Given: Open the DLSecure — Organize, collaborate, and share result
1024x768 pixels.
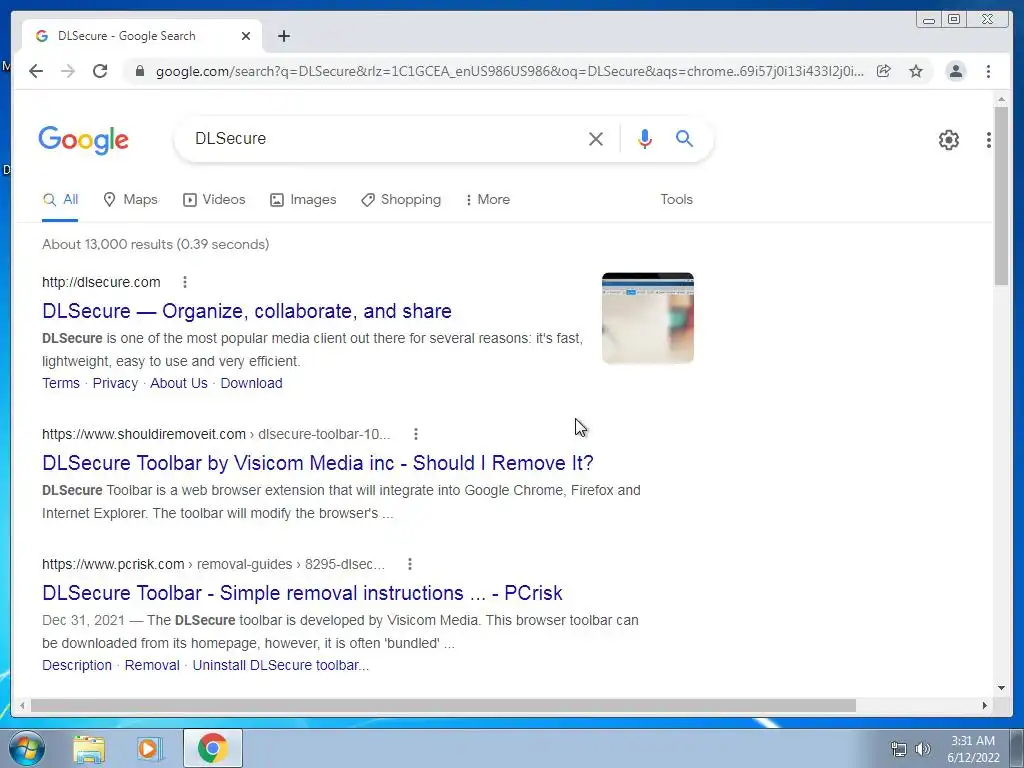Looking at the screenshot, I should click(x=247, y=311).
